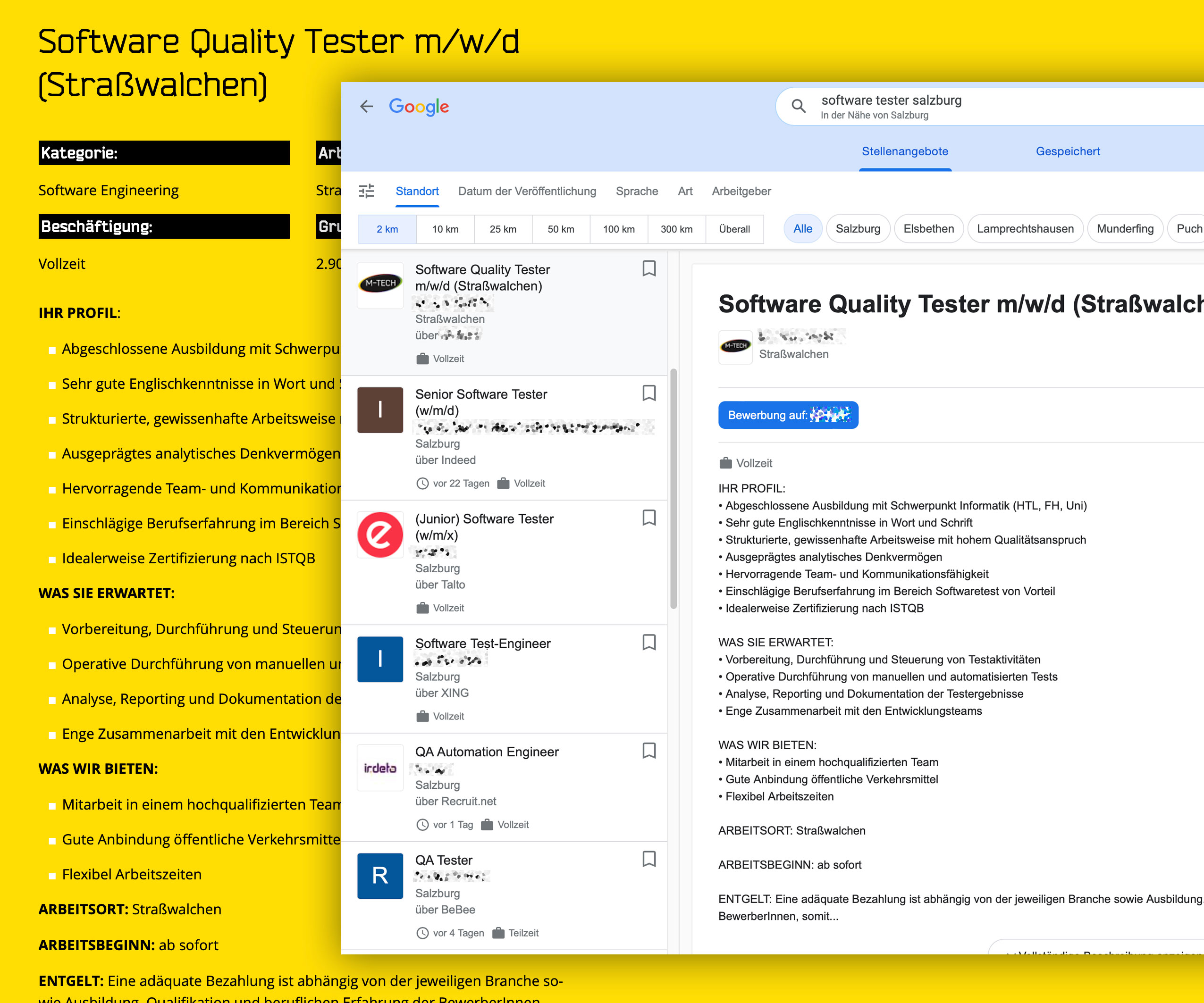Click the back arrow next to Google logo
Viewport: 1204px width, 1003px height.
[366, 106]
